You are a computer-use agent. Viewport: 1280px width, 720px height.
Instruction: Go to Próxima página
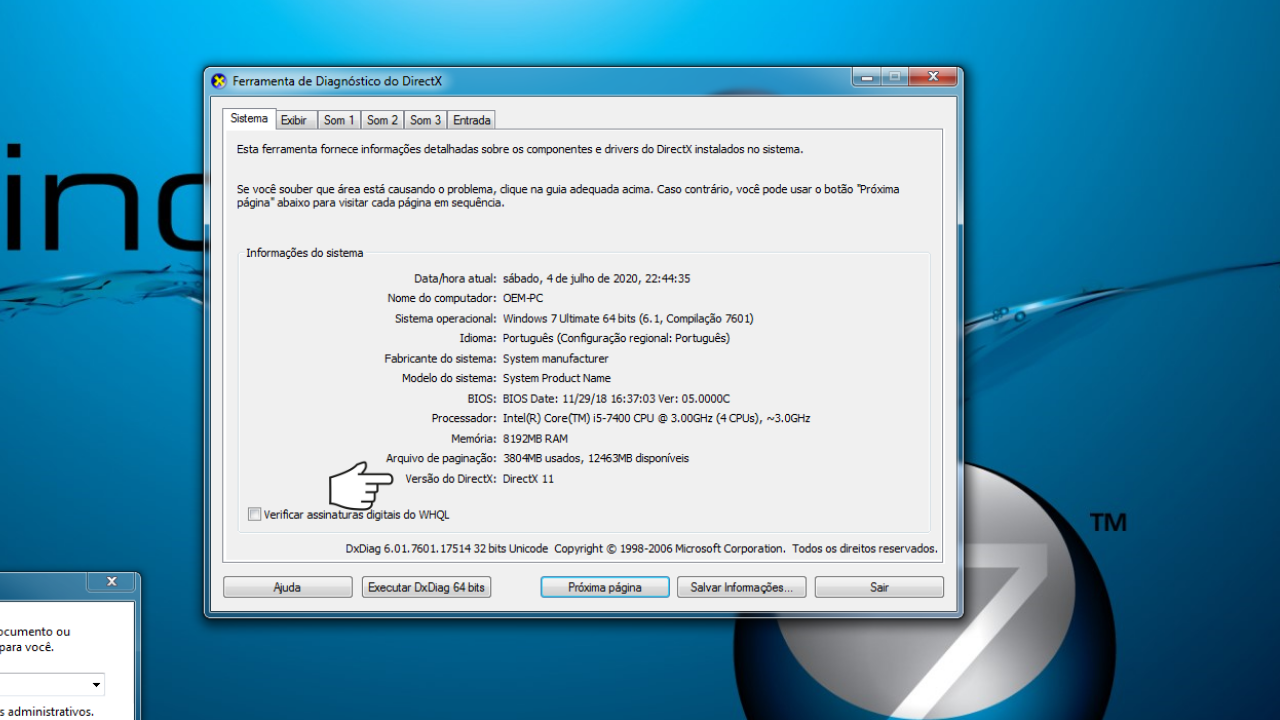click(x=605, y=587)
